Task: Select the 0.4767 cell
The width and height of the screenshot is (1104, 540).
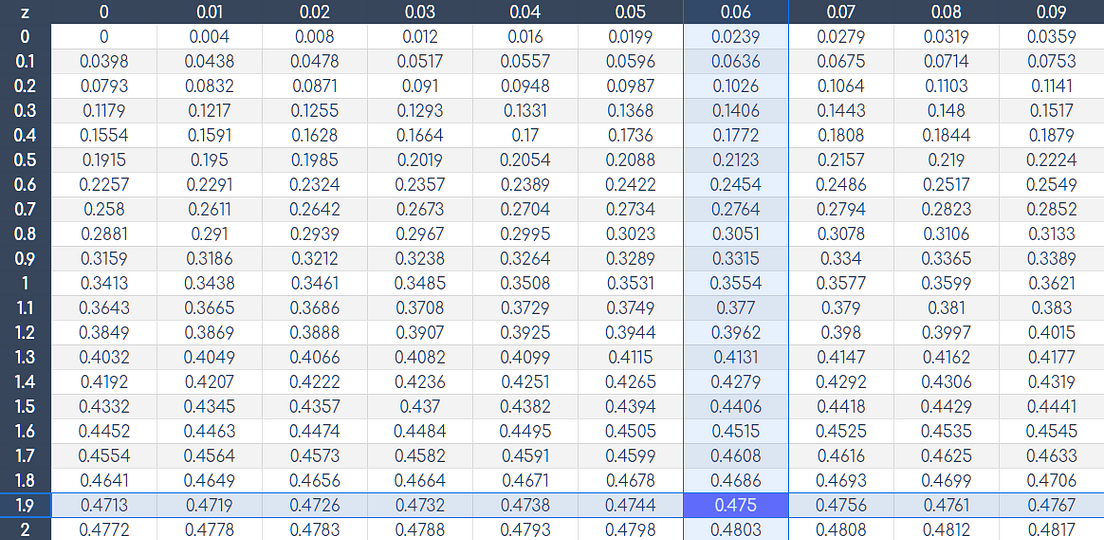Action: pyautogui.click(x=1052, y=506)
